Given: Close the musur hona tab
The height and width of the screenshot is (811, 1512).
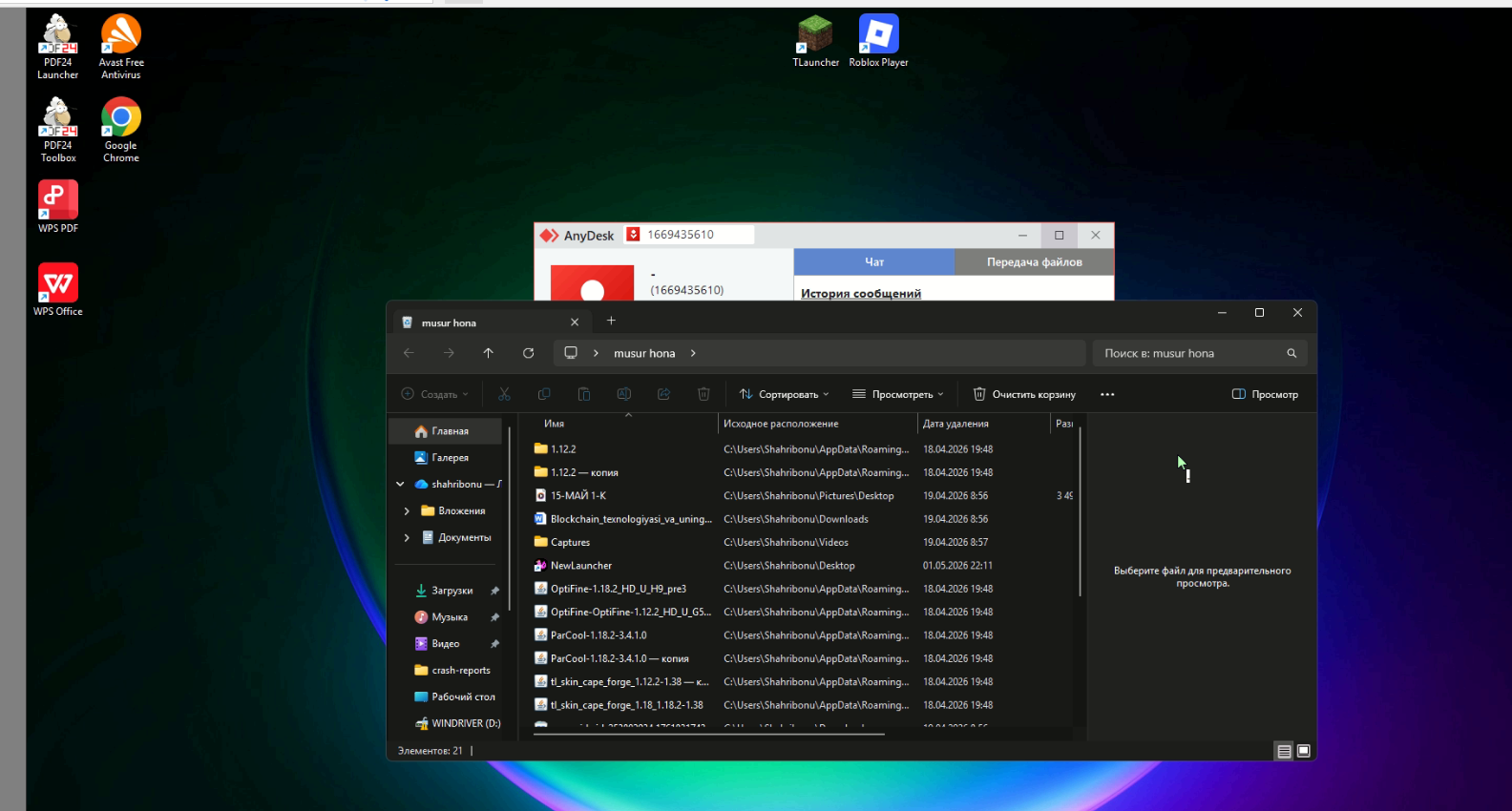Looking at the screenshot, I should tap(575, 322).
